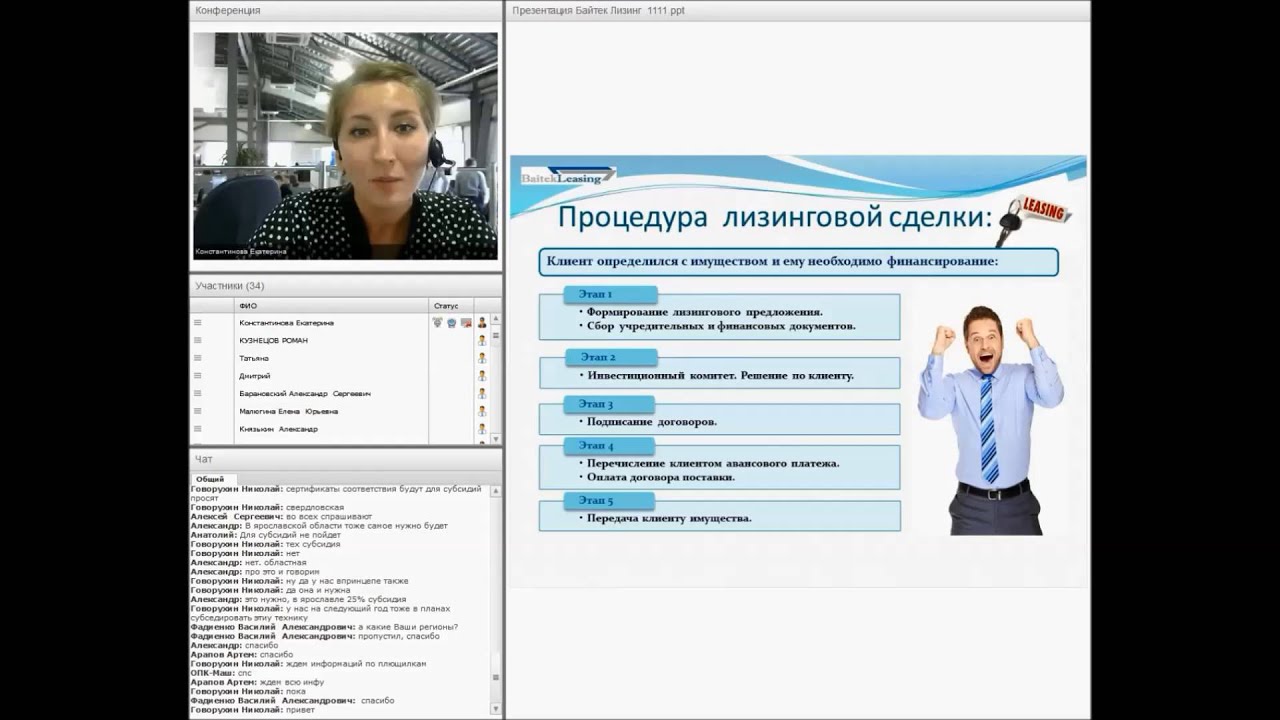The width and height of the screenshot is (1280, 720).
Task: Click slide text 'Передача клиенту имущества'
Action: (669, 518)
